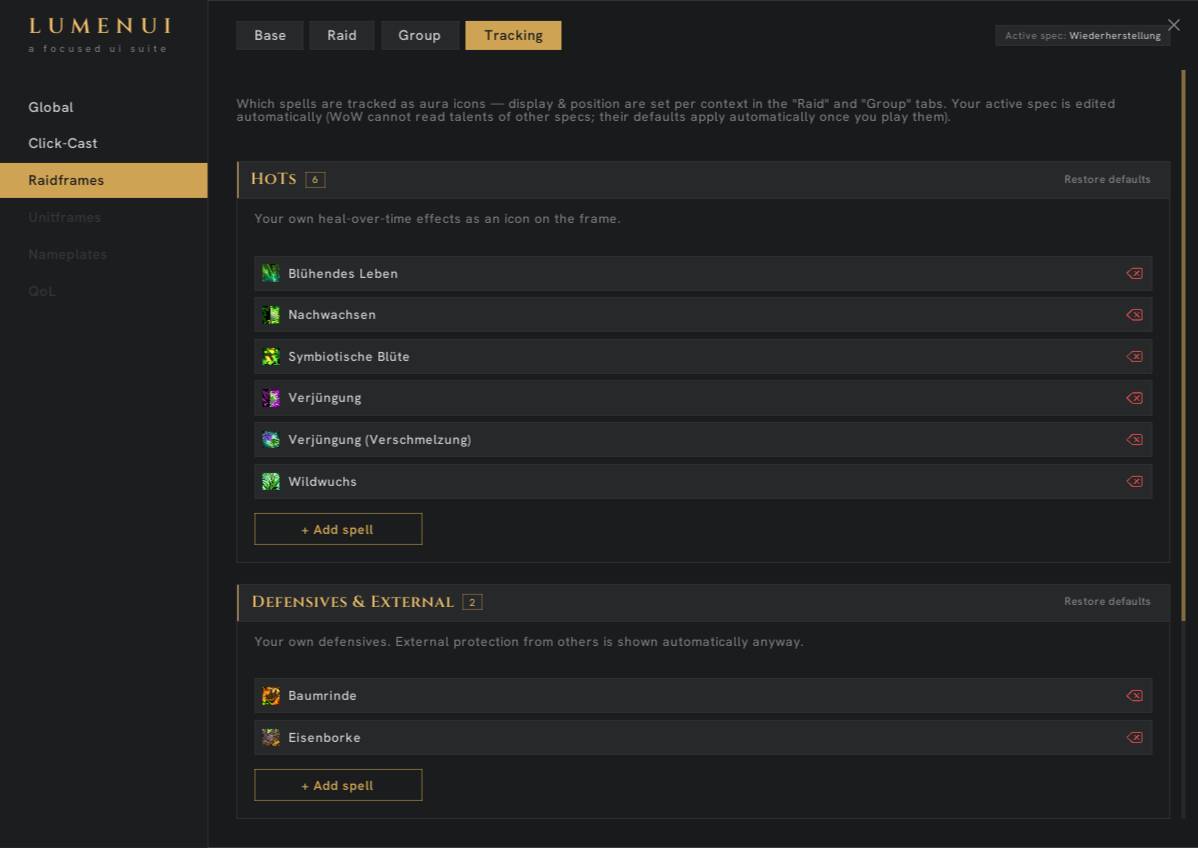This screenshot has width=1198, height=848.
Task: Click the Verjüngung (Verschmelzung) spell name
Action: click(380, 440)
